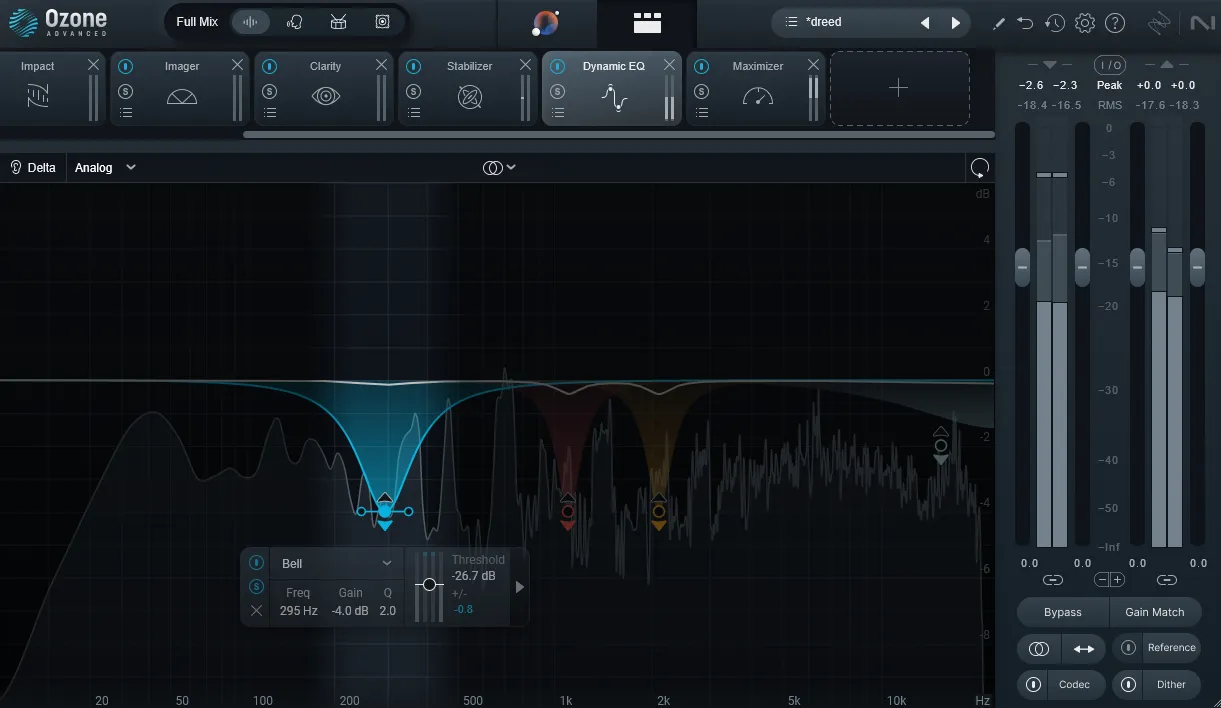Delete the selected EQ band with X
1221x708 pixels.
(256, 610)
